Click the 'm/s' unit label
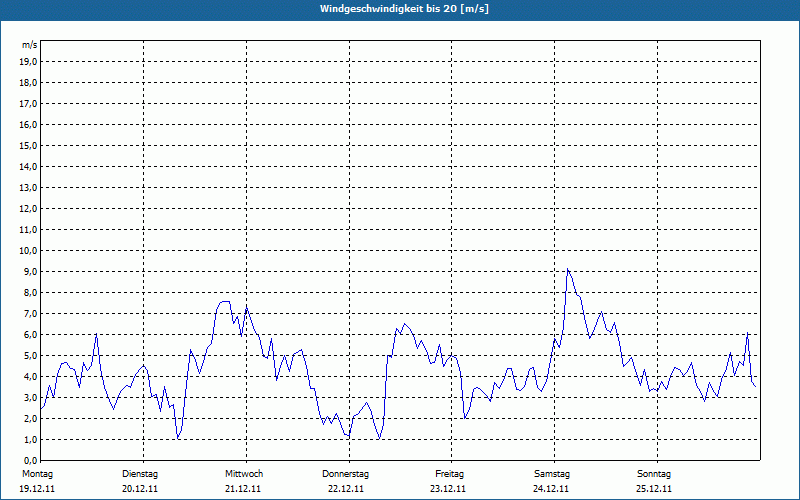 (29, 45)
